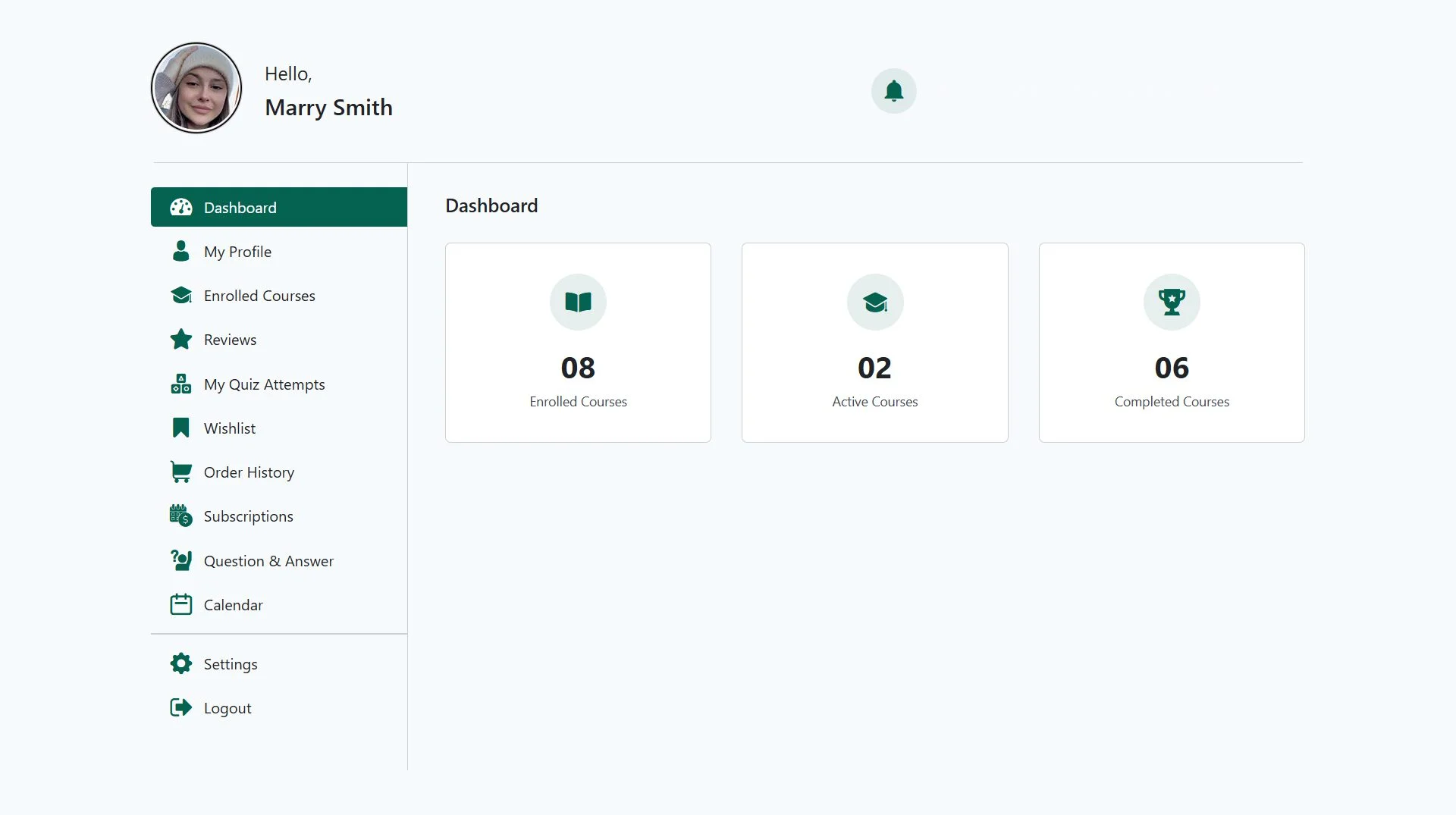Open the Enrolled Courses card showing 08
The width and height of the screenshot is (1456, 815).
(x=578, y=342)
